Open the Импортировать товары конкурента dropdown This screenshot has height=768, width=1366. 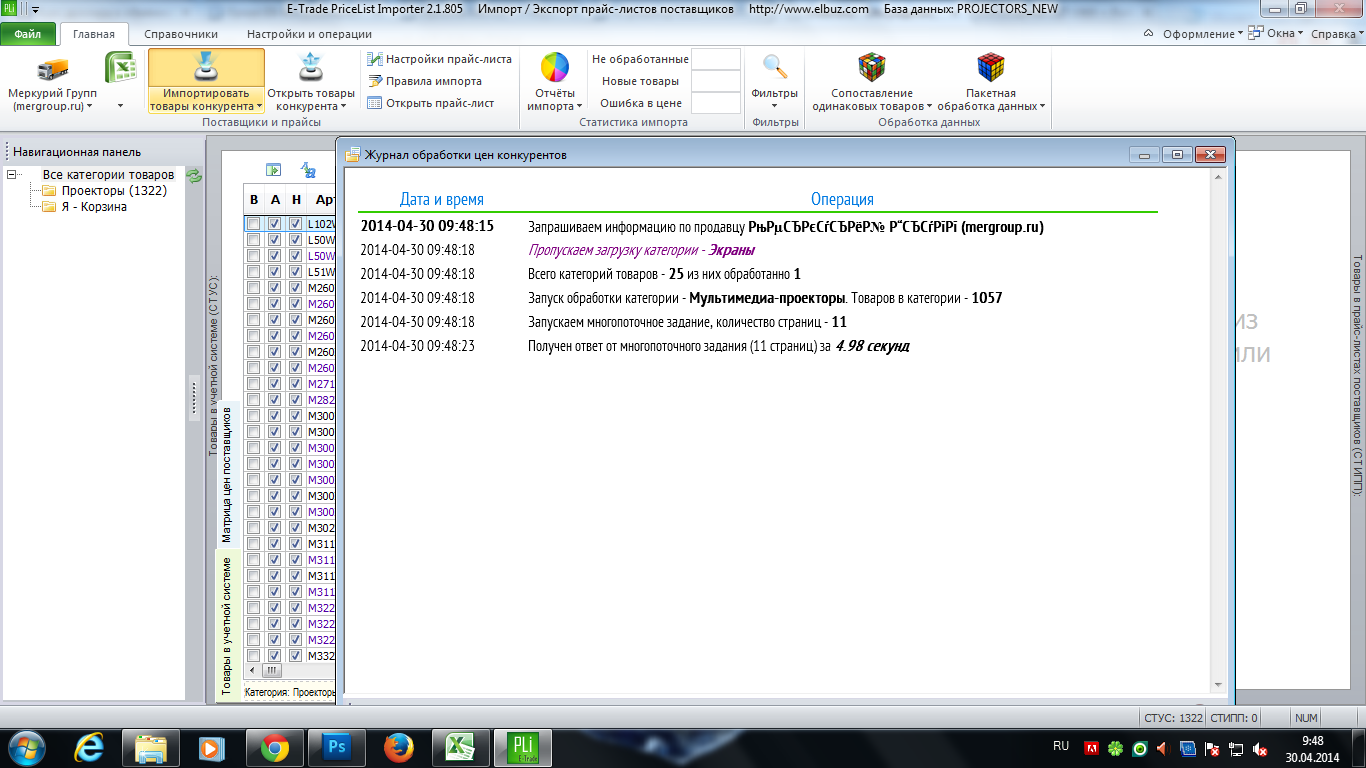[x=206, y=99]
